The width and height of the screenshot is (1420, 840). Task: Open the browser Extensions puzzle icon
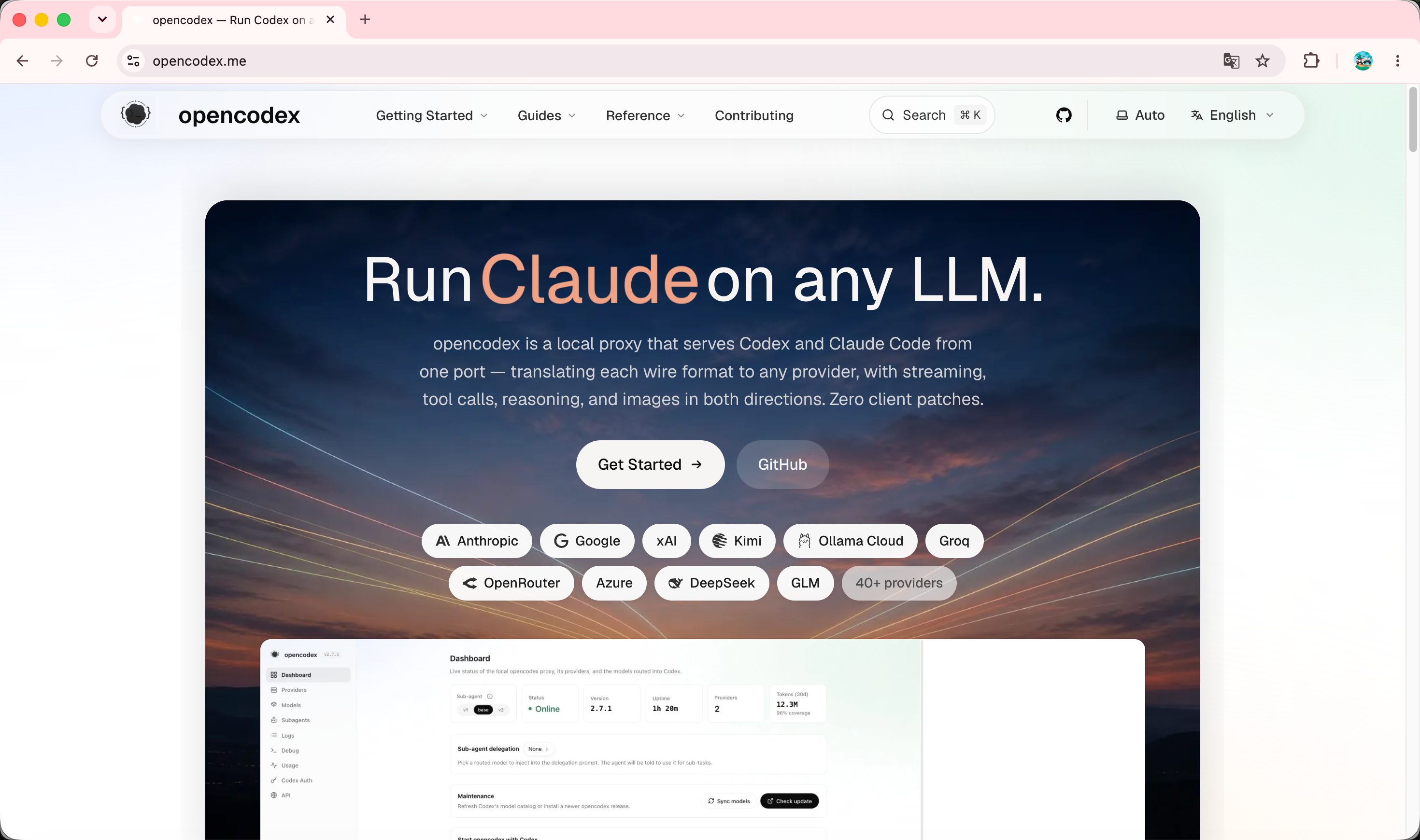click(x=1311, y=61)
